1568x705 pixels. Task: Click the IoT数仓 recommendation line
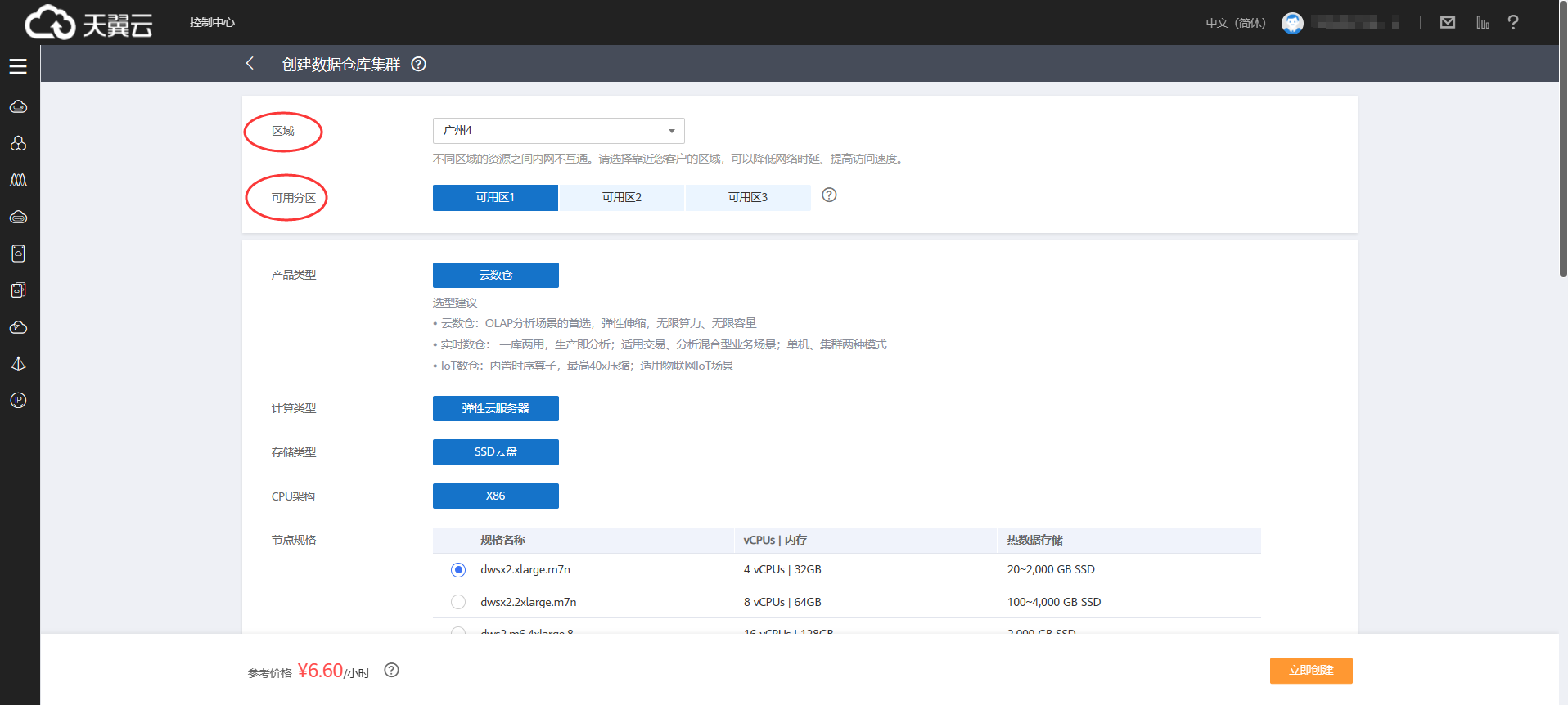click(583, 366)
